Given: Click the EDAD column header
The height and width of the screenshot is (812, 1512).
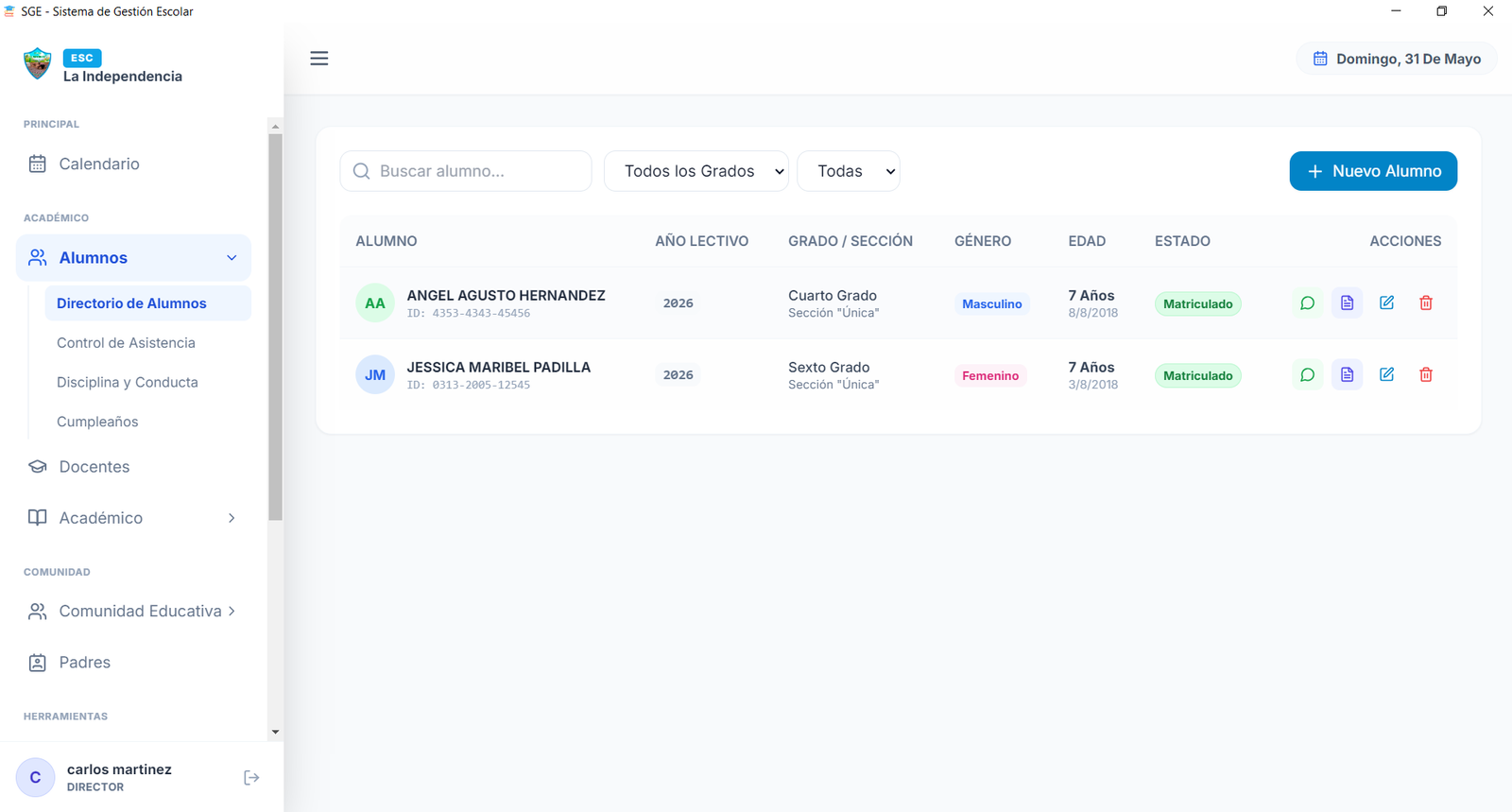Looking at the screenshot, I should (x=1087, y=241).
